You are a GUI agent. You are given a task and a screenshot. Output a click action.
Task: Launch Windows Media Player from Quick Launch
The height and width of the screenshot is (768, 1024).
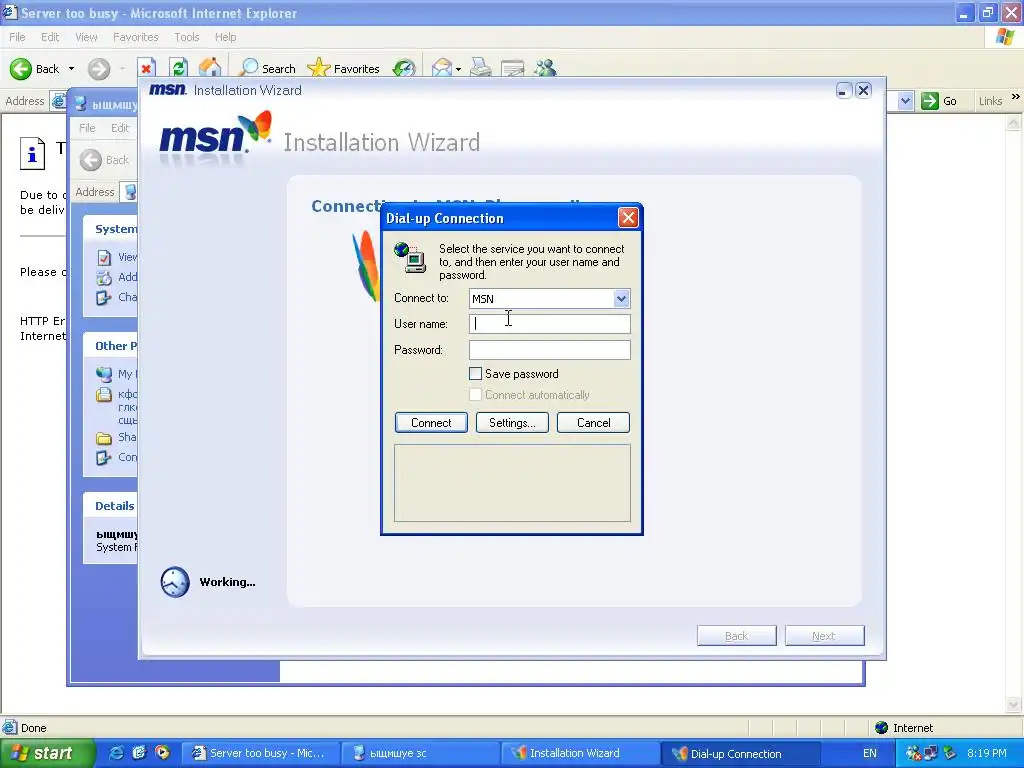pos(162,753)
